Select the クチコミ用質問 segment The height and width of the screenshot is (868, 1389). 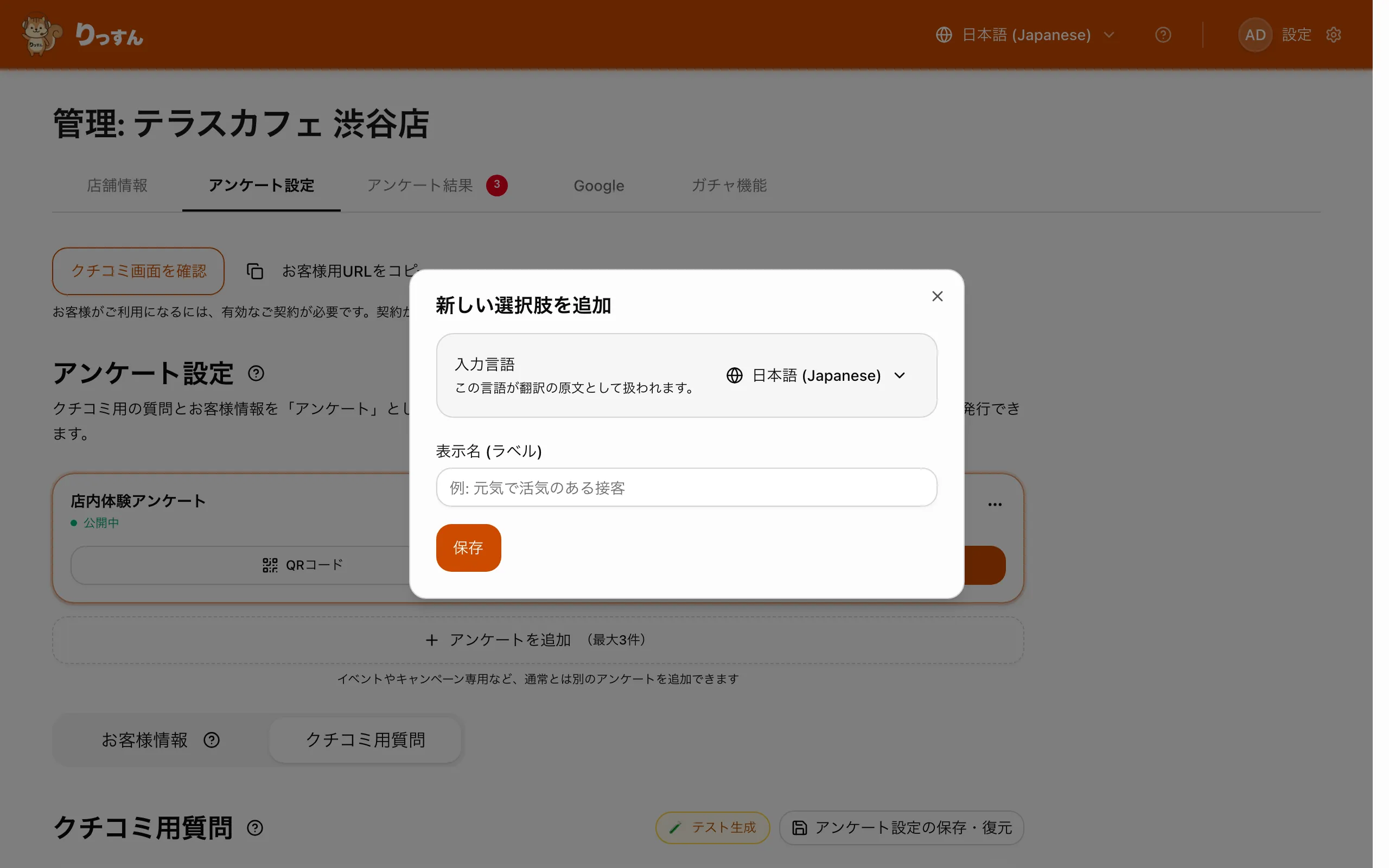pyautogui.click(x=365, y=740)
